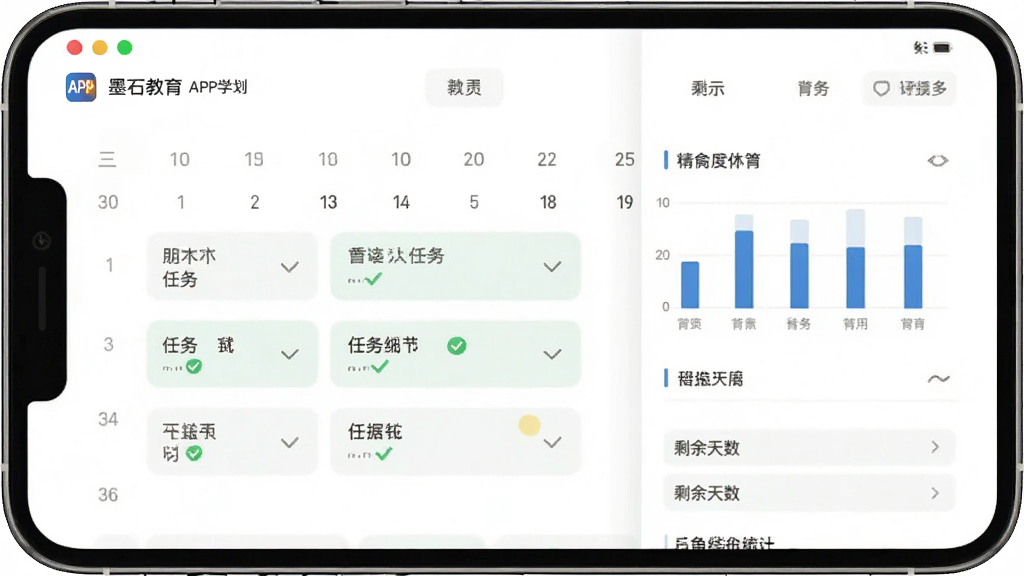Expand the row 3 任务 card chevron
1024x576 pixels.
pyautogui.click(x=290, y=354)
